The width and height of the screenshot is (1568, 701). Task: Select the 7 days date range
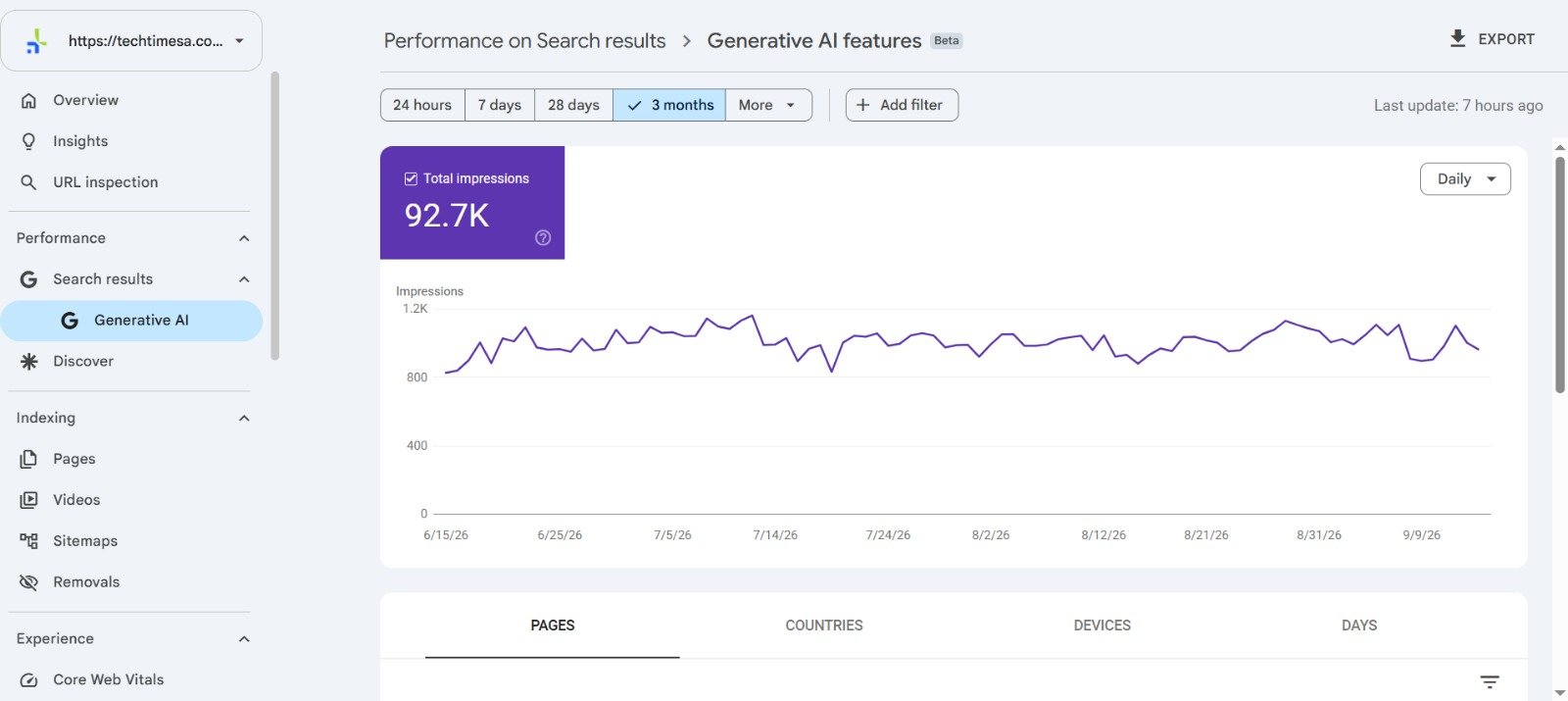tap(500, 105)
